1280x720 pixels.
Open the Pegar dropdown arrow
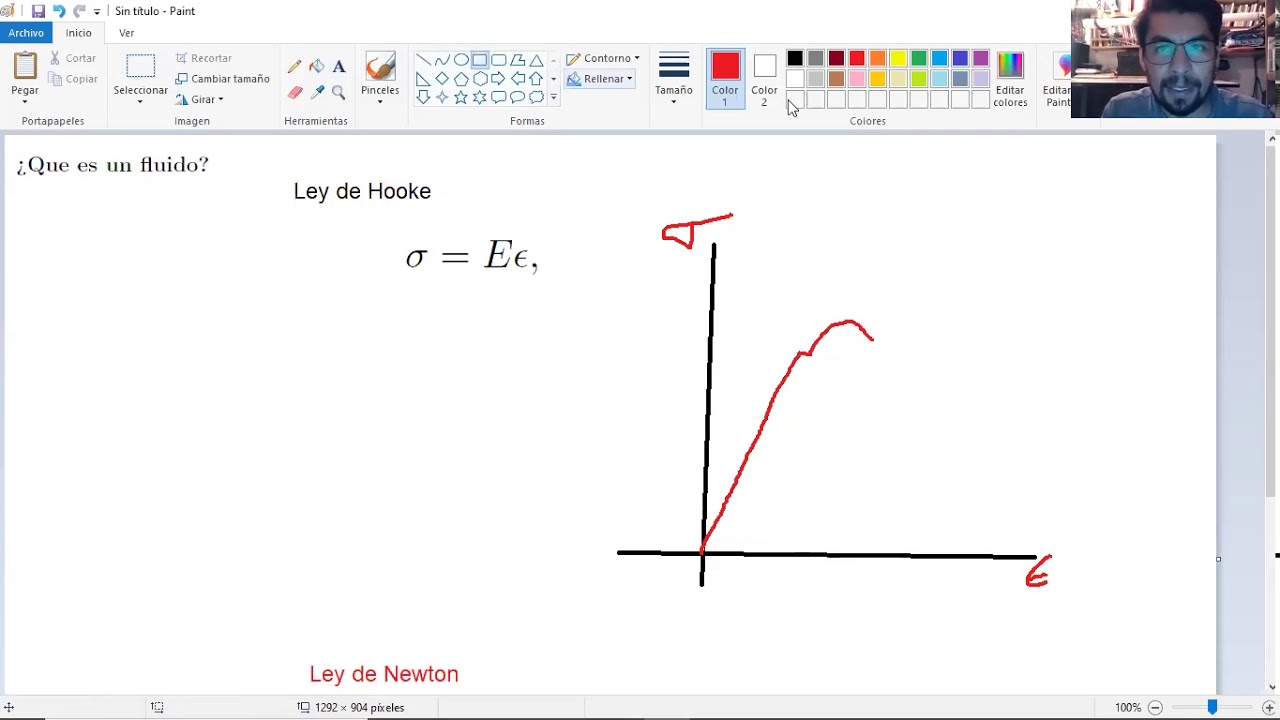point(25,101)
